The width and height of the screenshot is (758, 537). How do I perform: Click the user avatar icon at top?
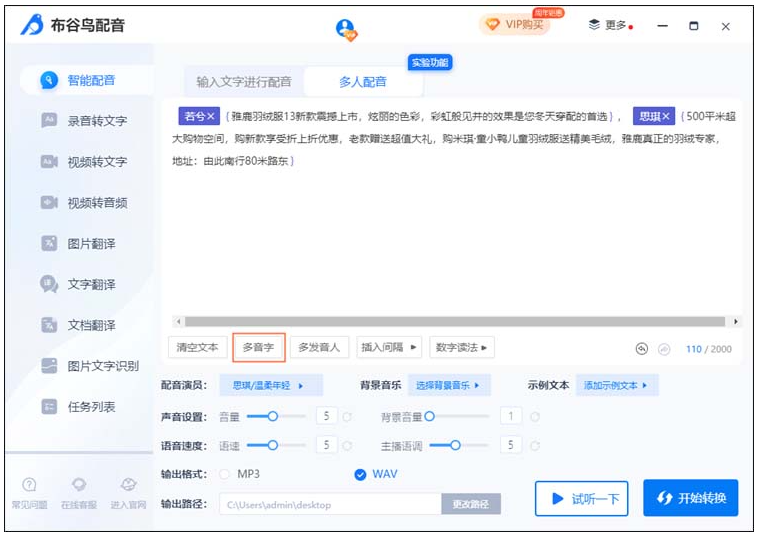coord(346,29)
